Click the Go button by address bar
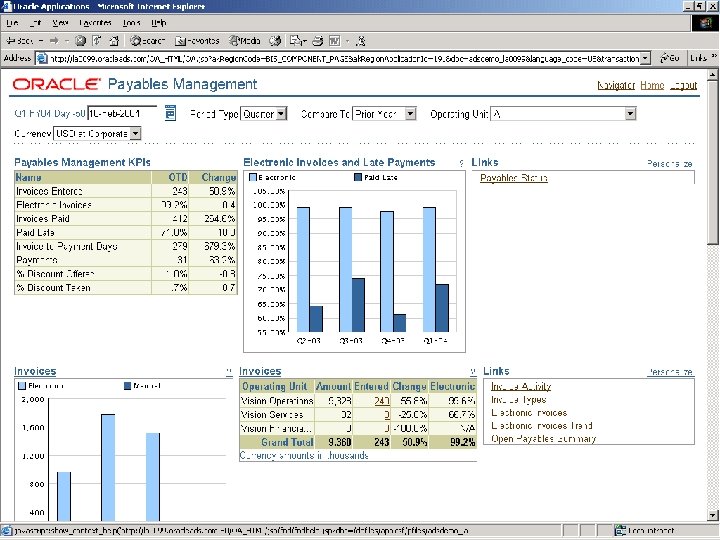Viewport: 720px width, 540px height. point(669,58)
